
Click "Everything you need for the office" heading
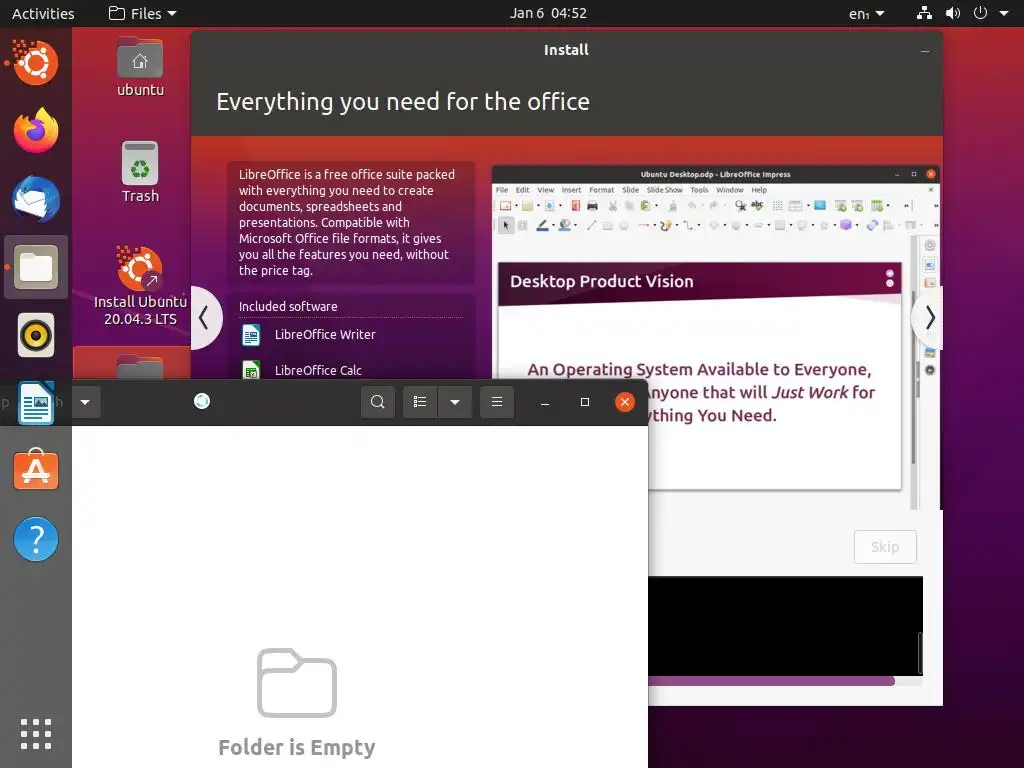(x=403, y=102)
